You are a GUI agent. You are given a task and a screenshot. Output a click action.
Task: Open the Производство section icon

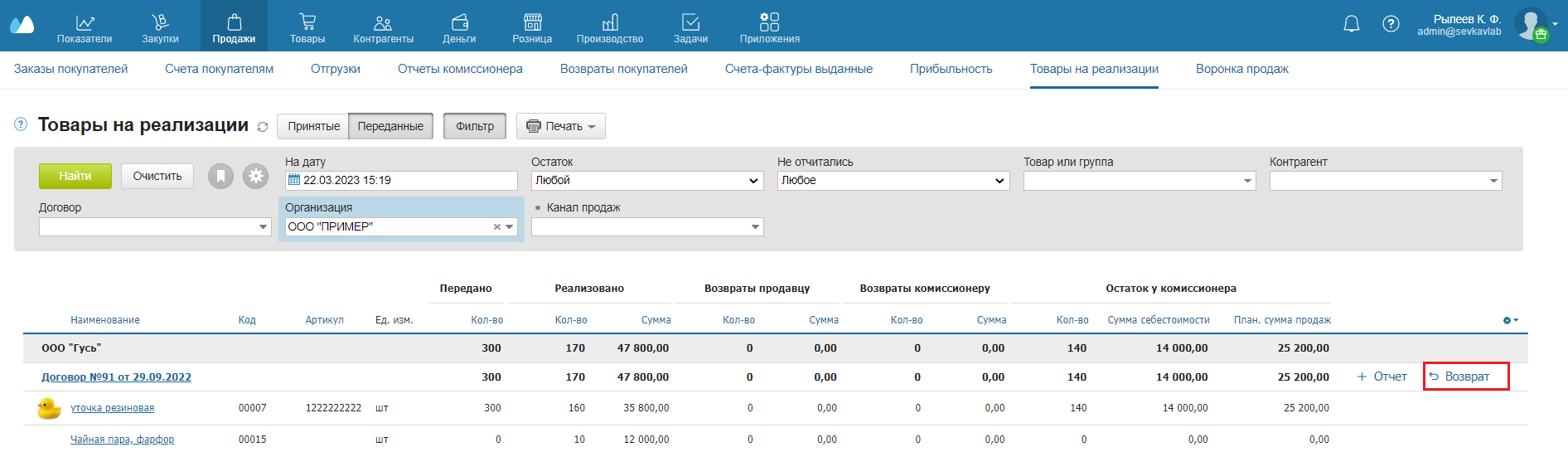point(610,22)
